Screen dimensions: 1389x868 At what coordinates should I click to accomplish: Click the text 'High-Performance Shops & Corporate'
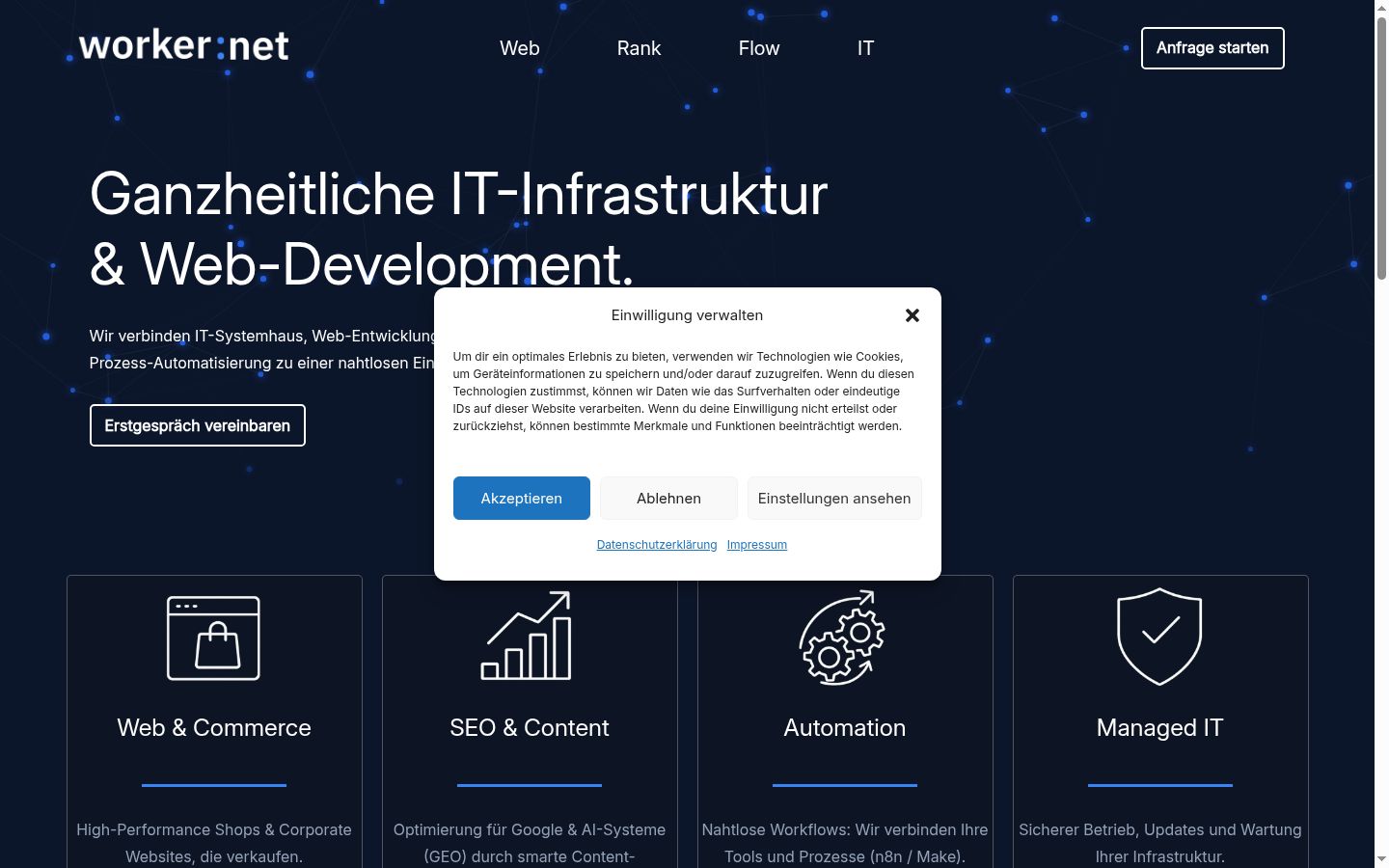pos(214,829)
